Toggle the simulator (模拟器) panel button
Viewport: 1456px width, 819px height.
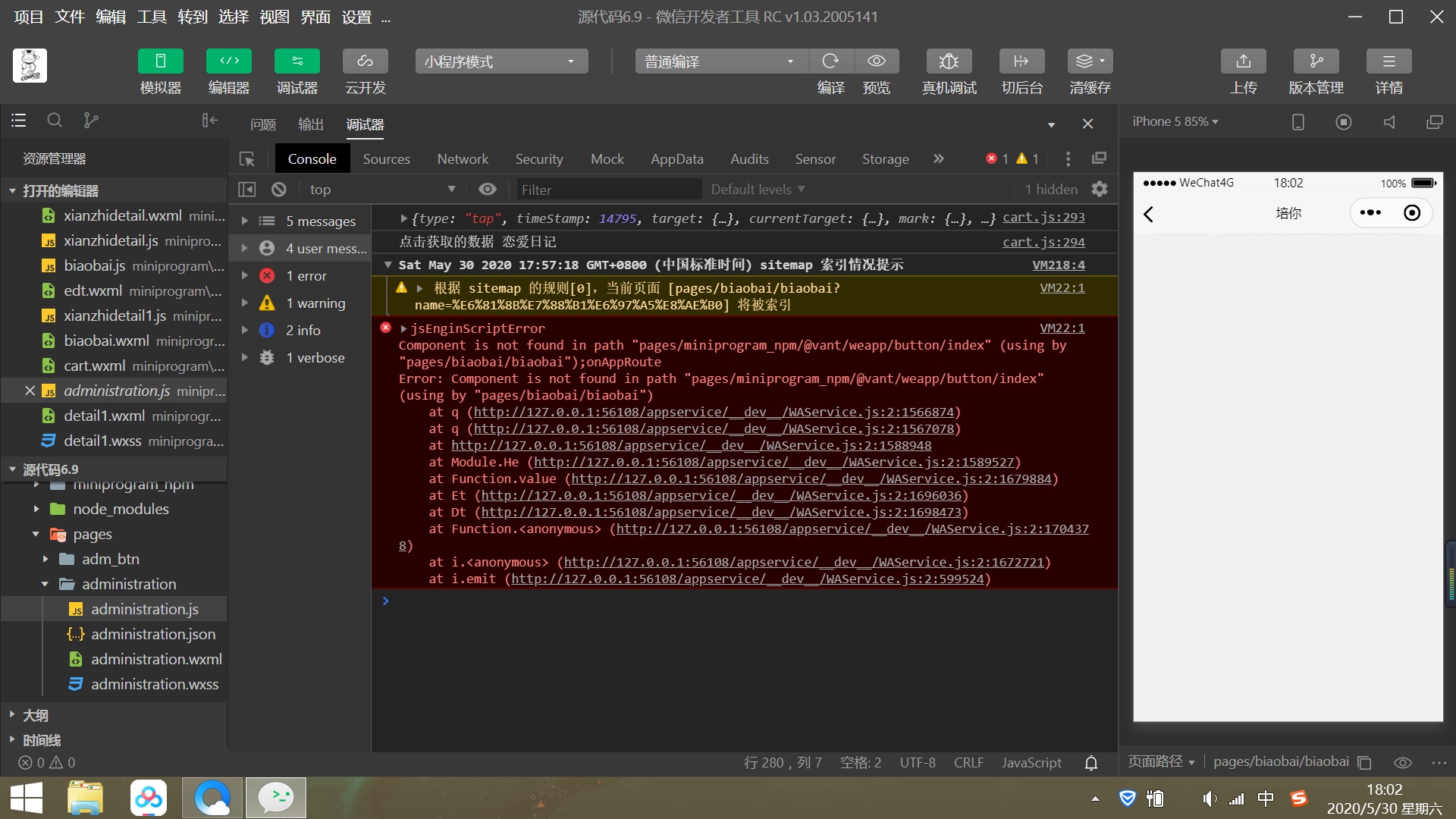pos(160,61)
